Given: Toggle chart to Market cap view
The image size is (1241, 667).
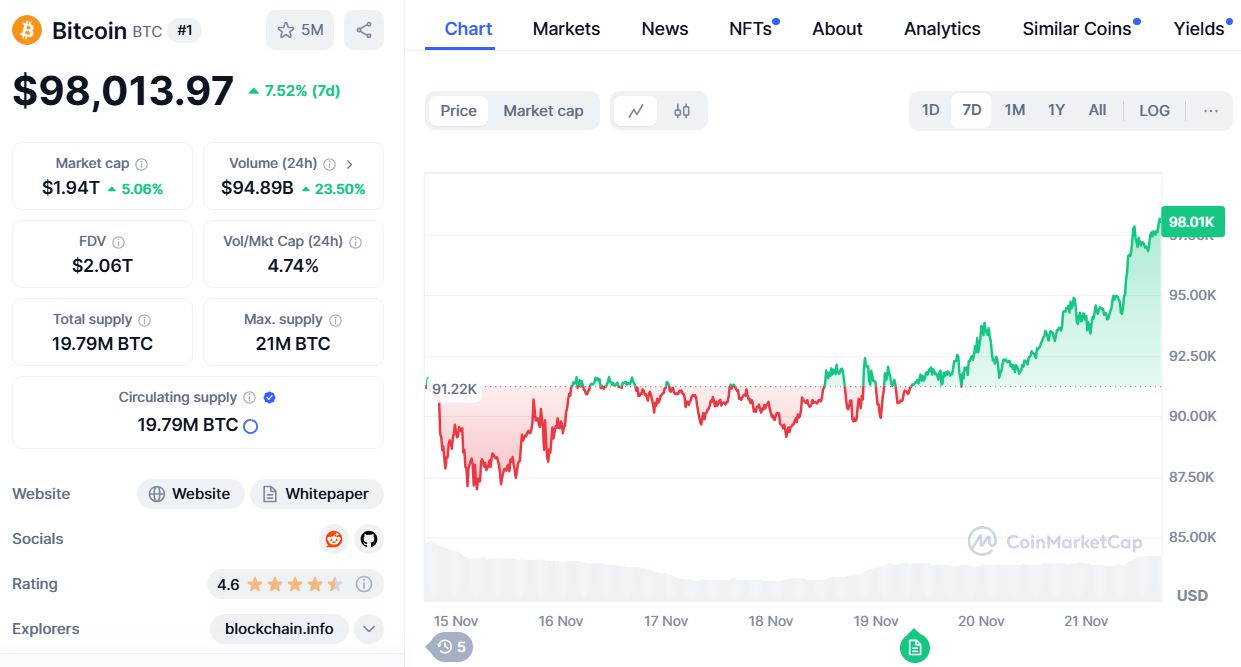Looking at the screenshot, I should tap(543, 111).
